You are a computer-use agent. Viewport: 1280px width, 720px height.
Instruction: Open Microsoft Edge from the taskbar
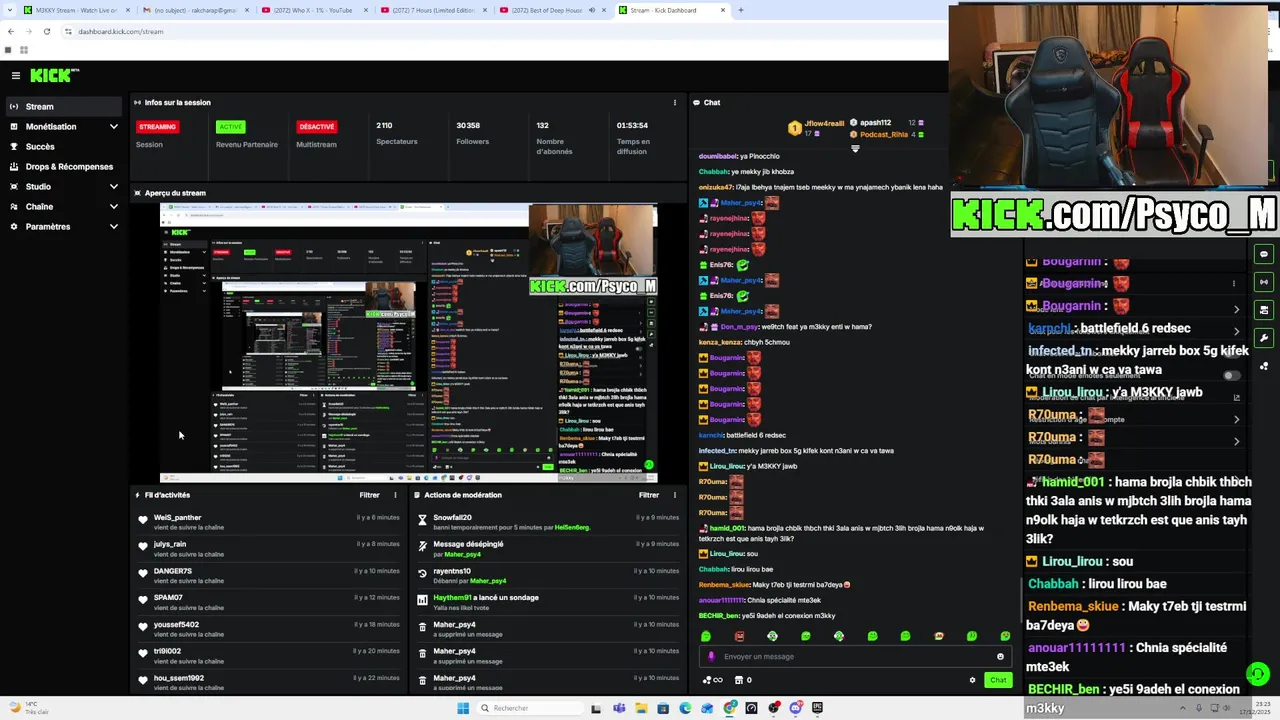click(685, 708)
